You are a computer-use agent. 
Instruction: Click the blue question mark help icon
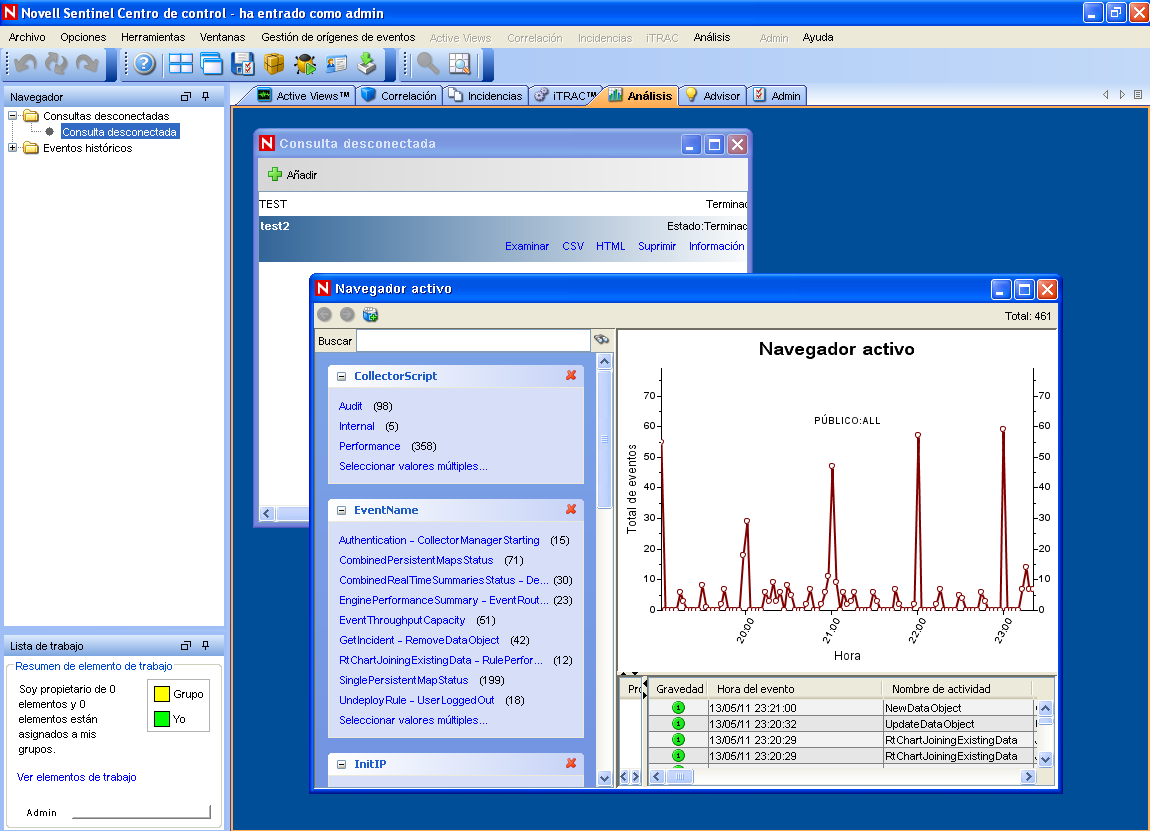pyautogui.click(x=145, y=64)
